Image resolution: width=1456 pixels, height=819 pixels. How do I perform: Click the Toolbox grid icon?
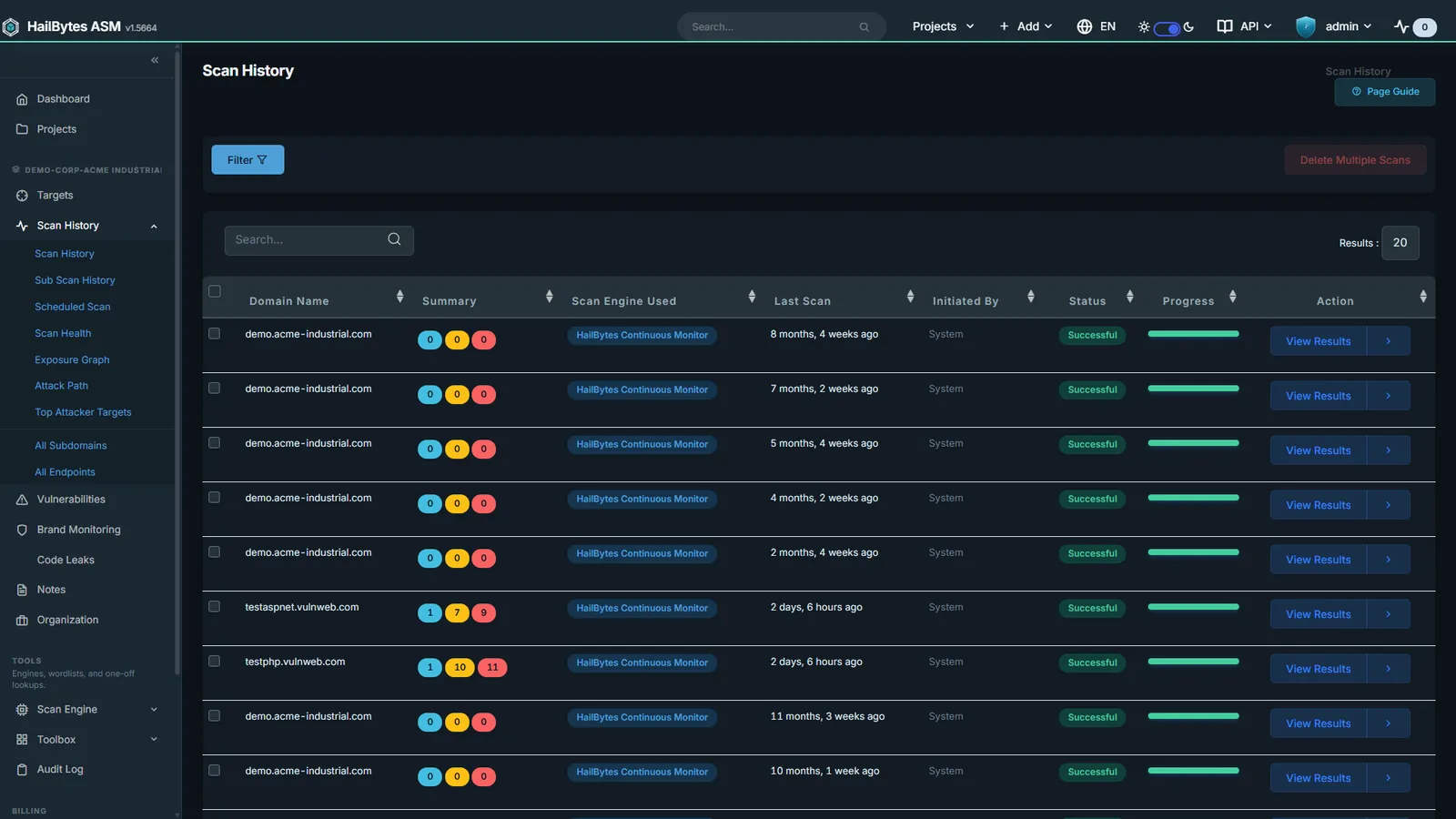[x=22, y=740]
